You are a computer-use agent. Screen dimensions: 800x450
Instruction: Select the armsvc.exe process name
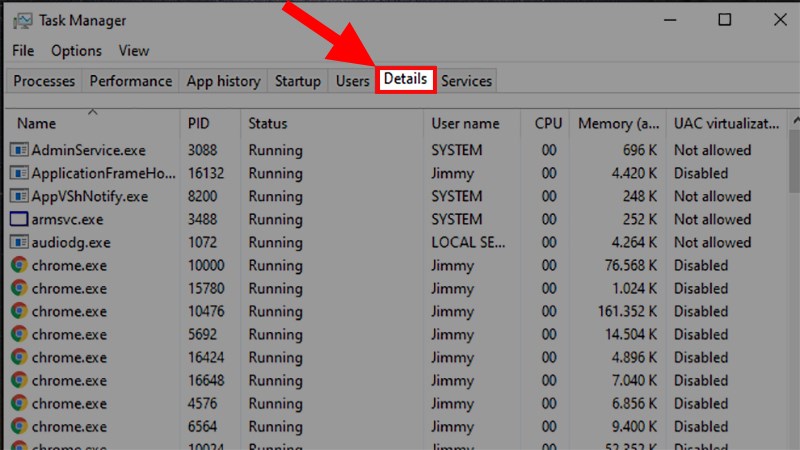(67, 219)
